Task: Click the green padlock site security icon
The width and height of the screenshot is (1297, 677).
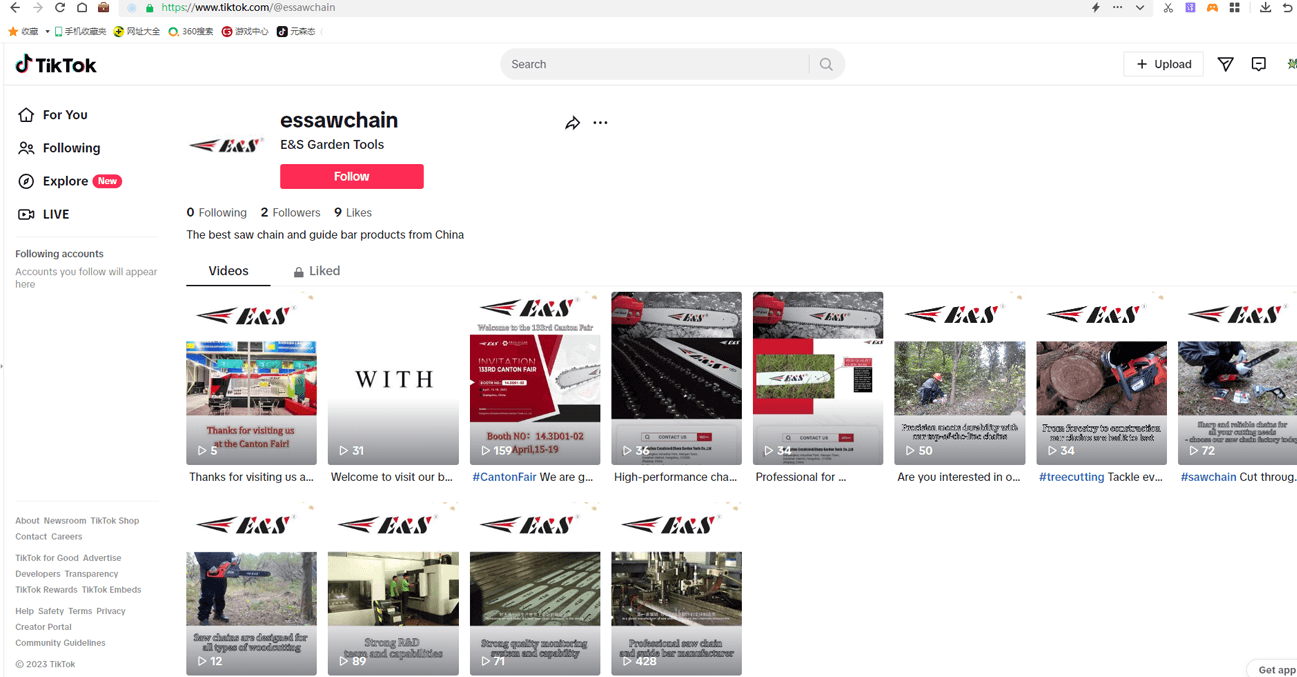Action: [150, 8]
